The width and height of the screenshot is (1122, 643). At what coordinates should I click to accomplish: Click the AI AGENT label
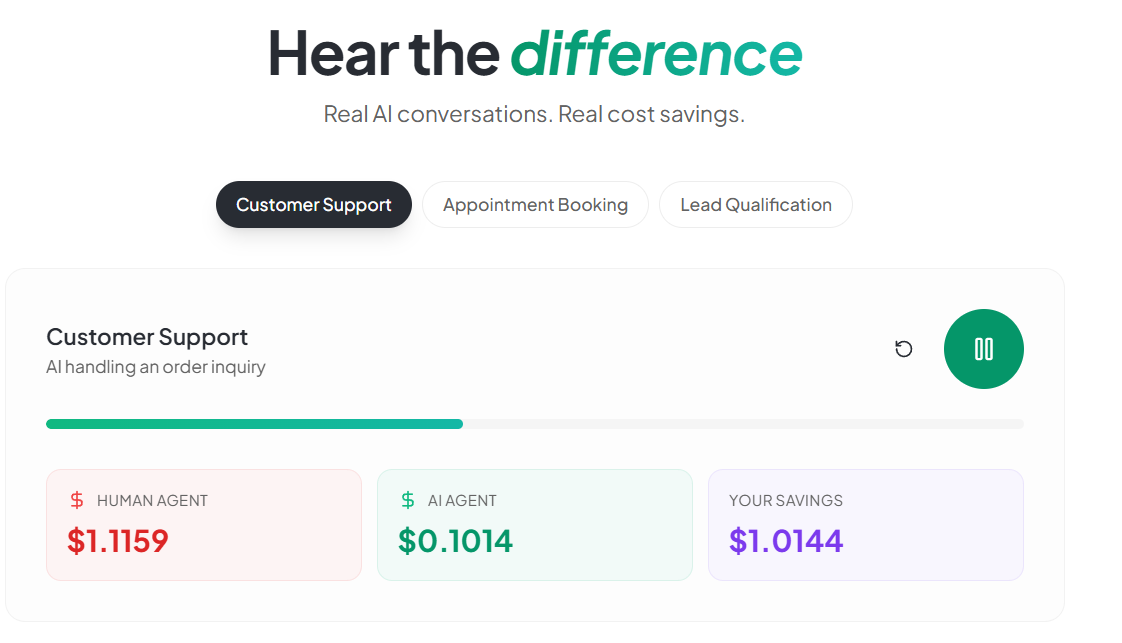click(x=462, y=501)
